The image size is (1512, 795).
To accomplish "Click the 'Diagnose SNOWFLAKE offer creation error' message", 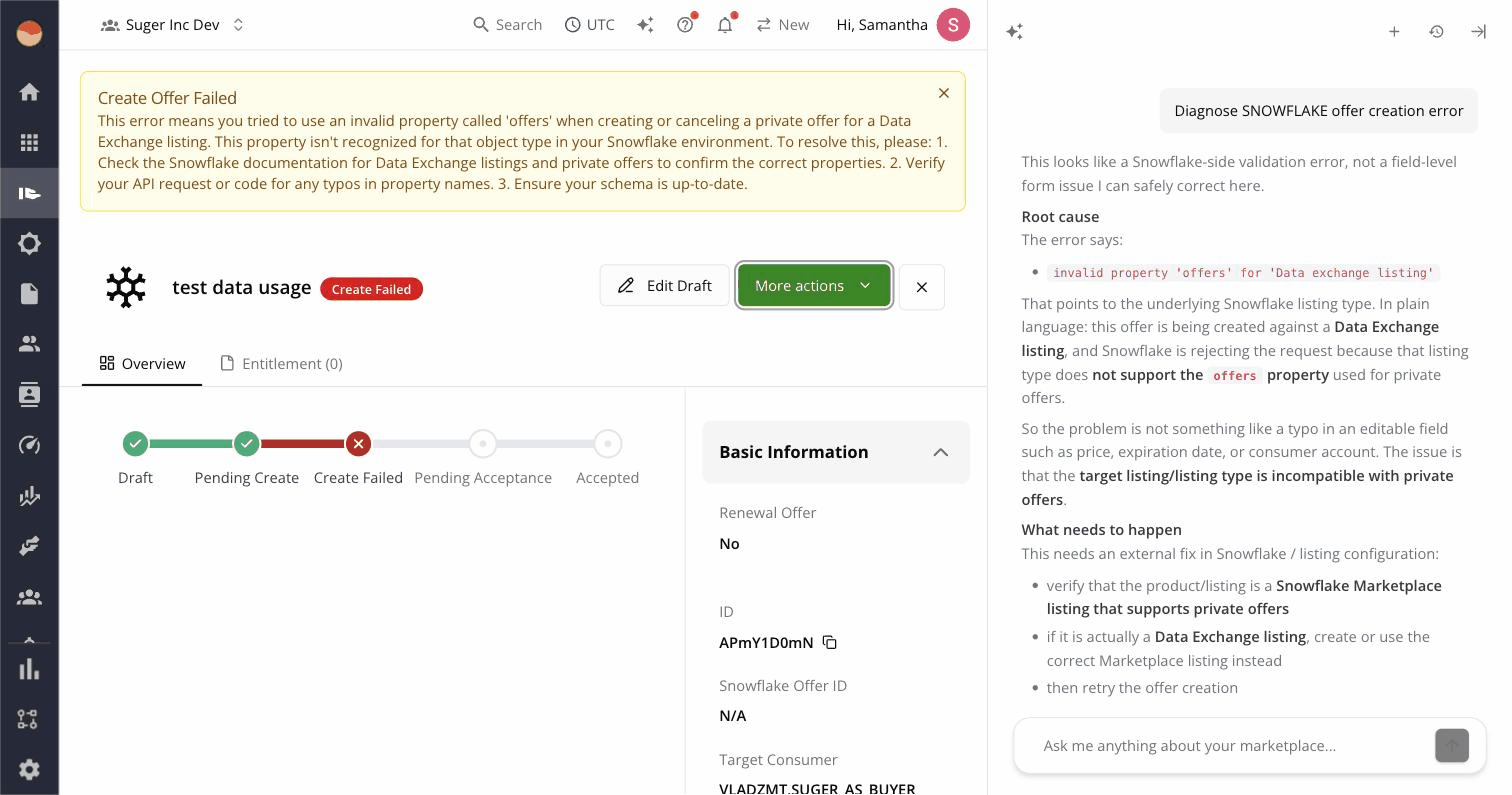I will click(x=1318, y=111).
